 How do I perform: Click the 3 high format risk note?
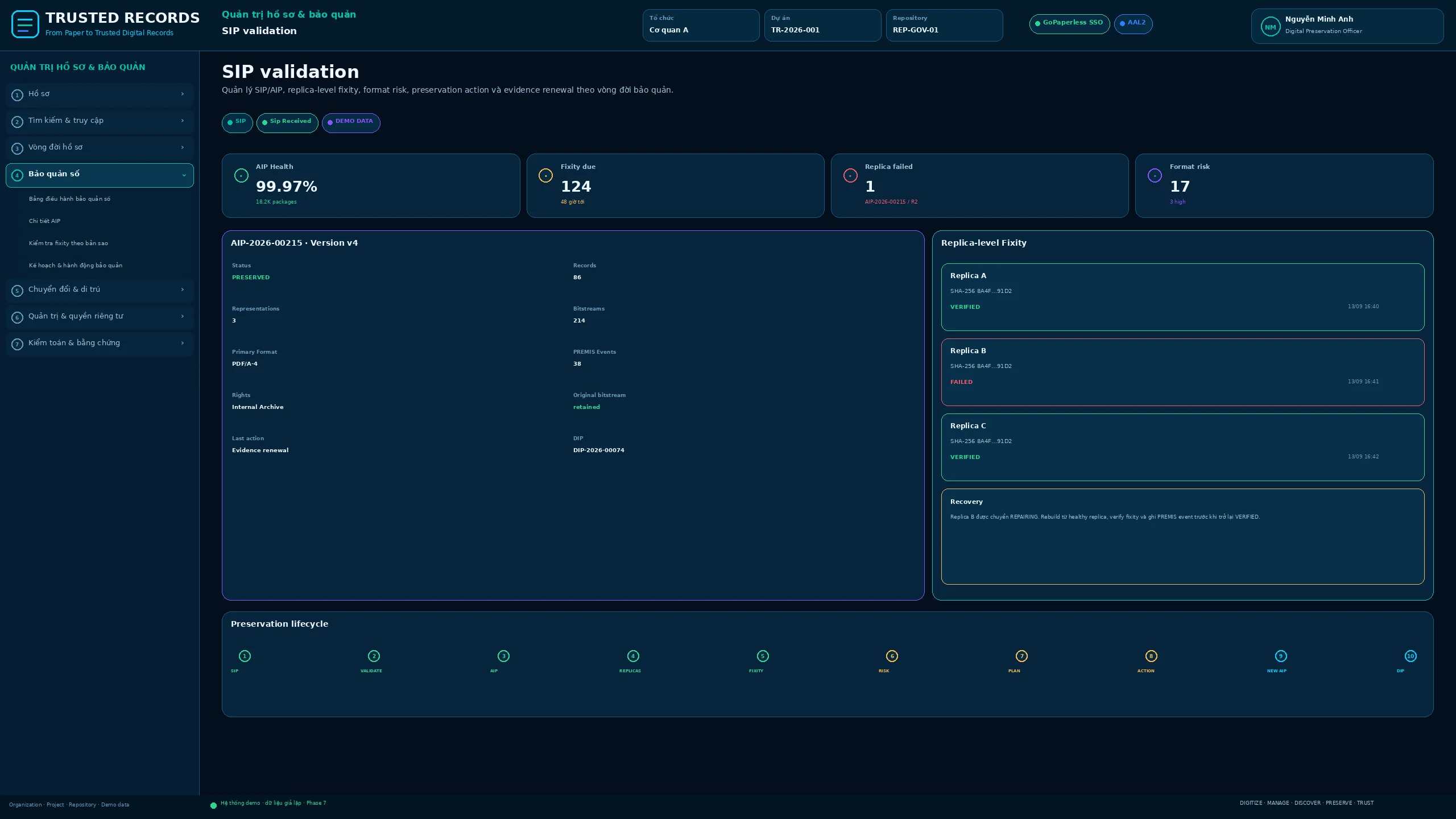[1177, 202]
